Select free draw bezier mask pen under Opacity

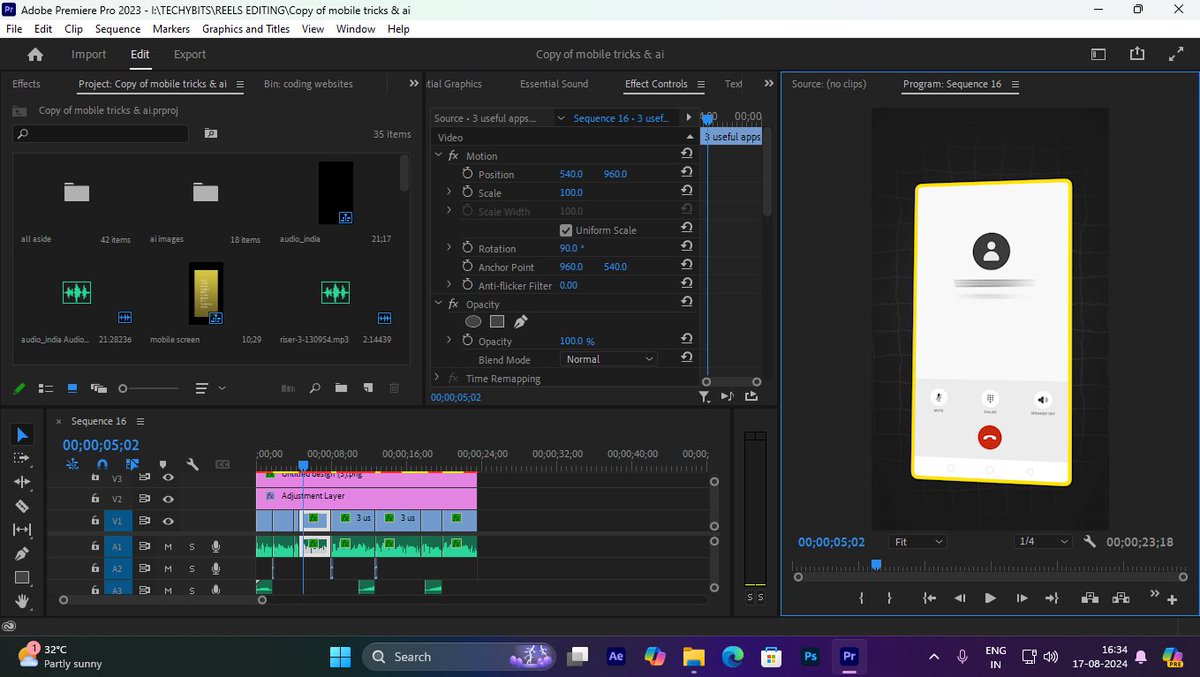520,322
